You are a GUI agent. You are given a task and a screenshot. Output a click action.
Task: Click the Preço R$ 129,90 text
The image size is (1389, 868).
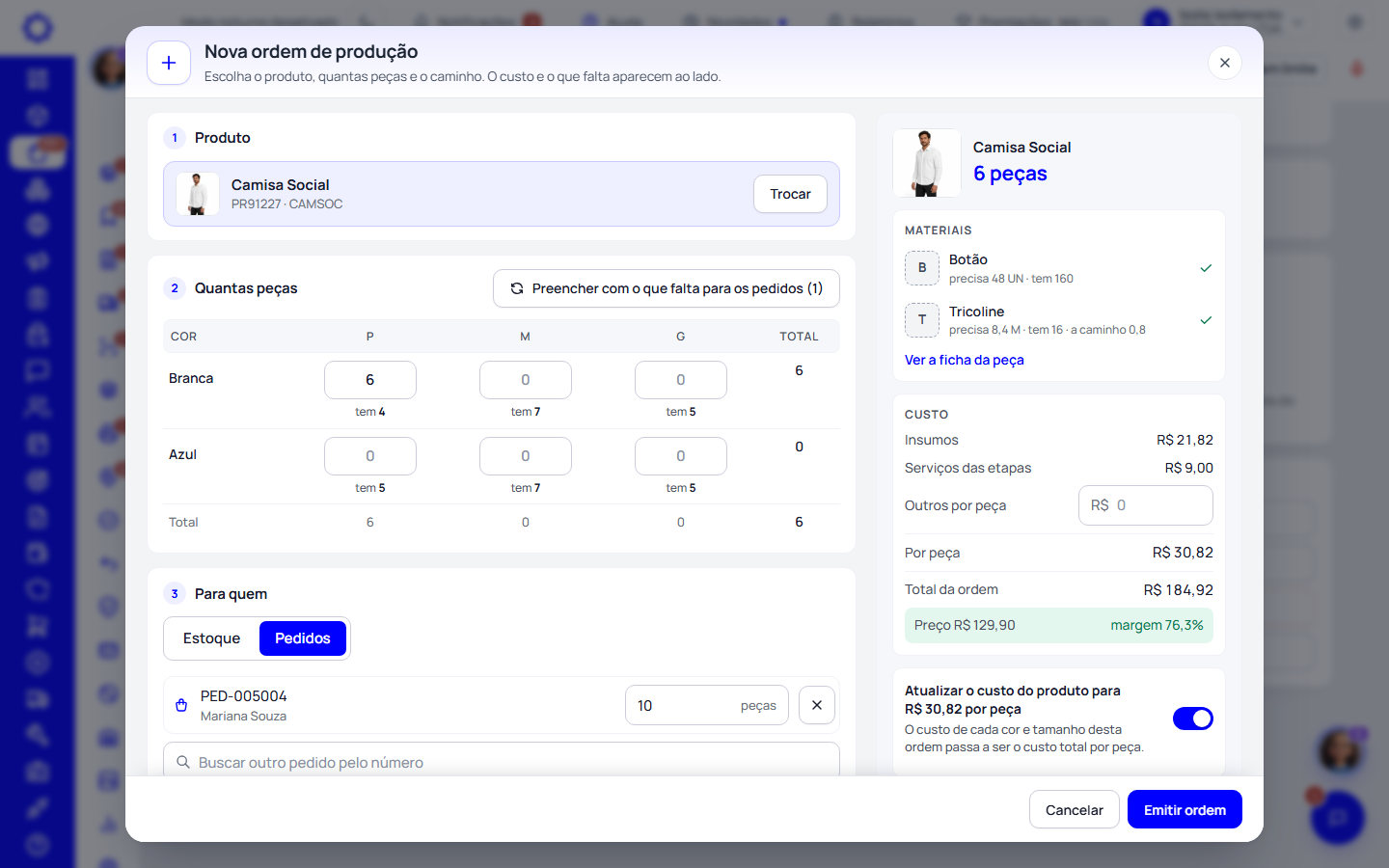pos(965,625)
